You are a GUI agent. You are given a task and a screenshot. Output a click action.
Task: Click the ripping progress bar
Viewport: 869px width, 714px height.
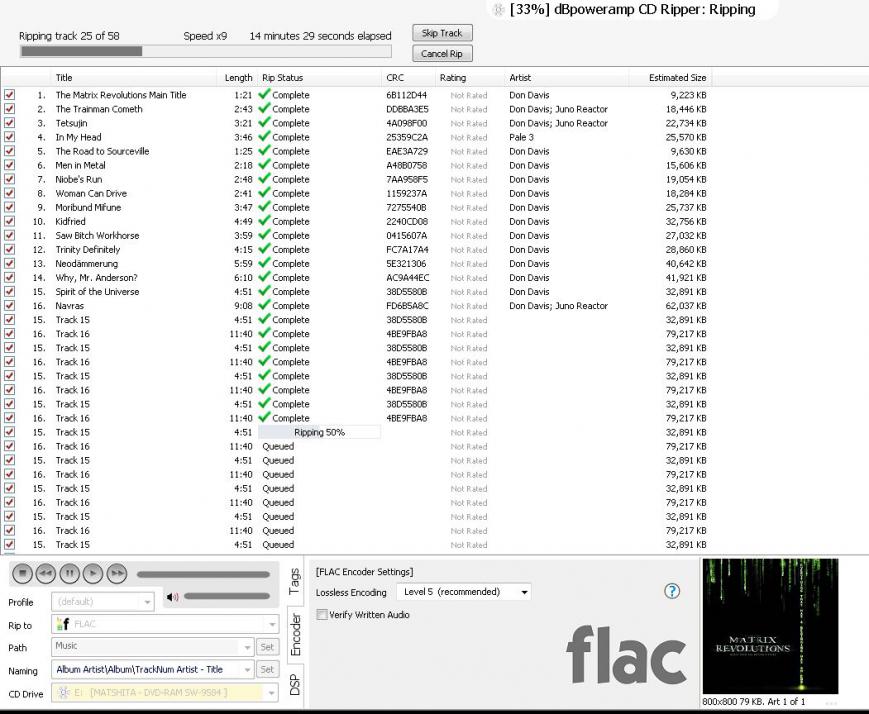click(x=206, y=52)
